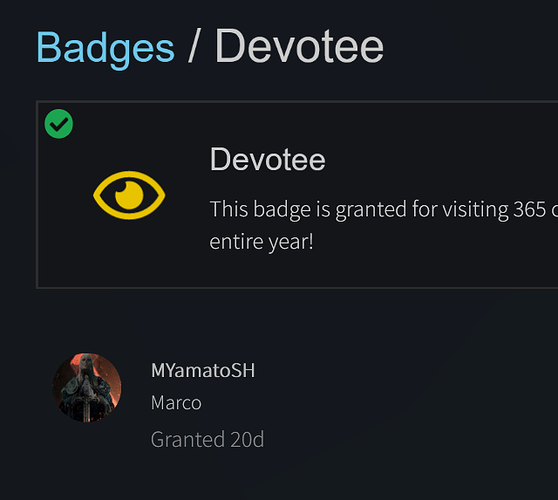Click the word 'year!' ending the description
The height and width of the screenshot is (500, 558).
(291, 243)
